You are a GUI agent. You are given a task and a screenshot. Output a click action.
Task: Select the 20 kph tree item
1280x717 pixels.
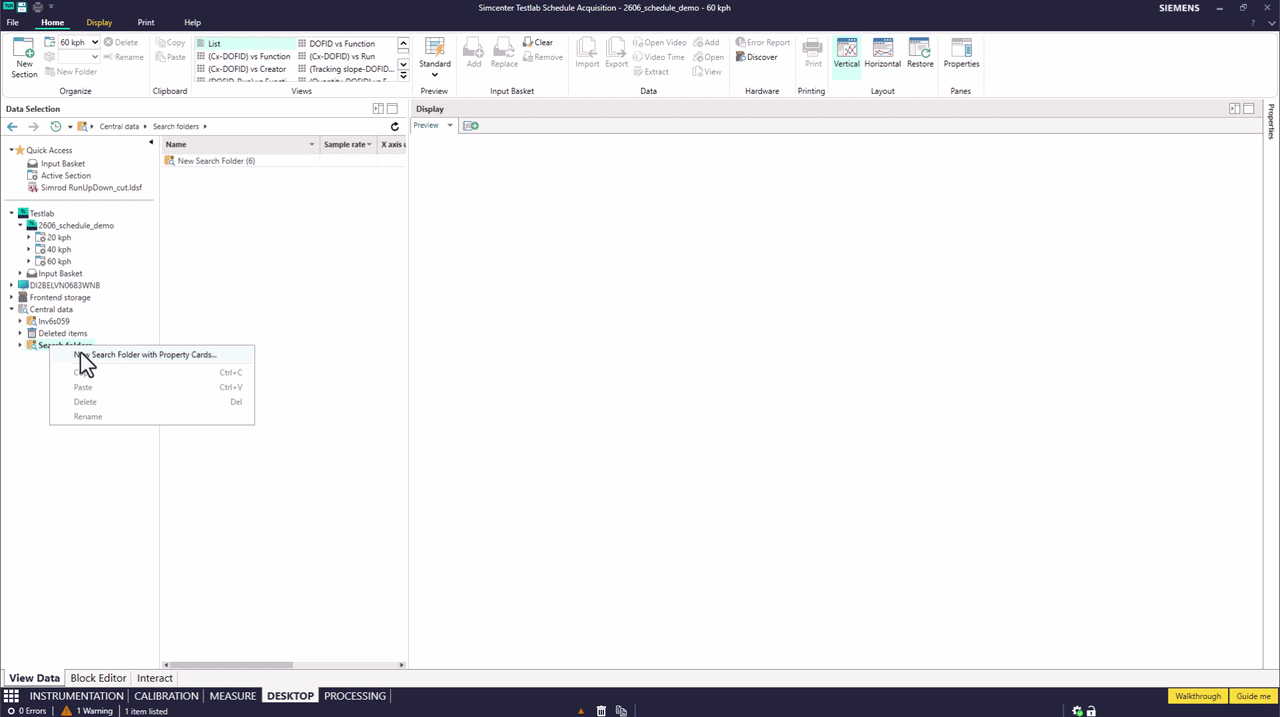click(x=59, y=238)
